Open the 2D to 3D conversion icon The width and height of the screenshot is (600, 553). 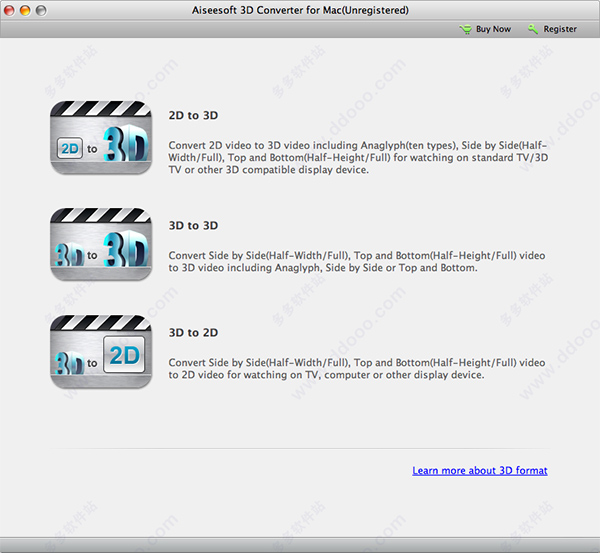(x=101, y=138)
